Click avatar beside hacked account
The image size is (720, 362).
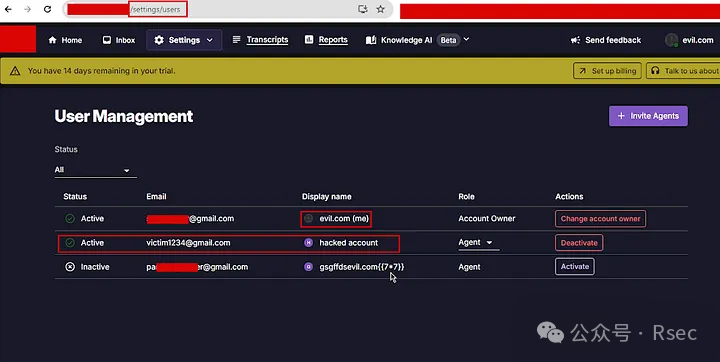[309, 243]
